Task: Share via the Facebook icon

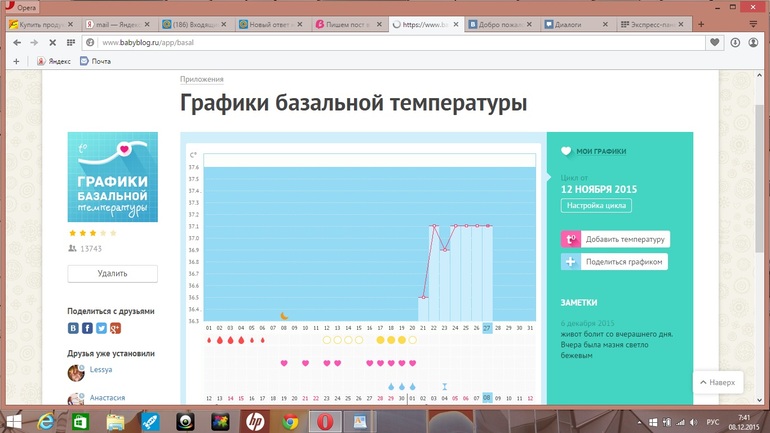Action: 87,328
